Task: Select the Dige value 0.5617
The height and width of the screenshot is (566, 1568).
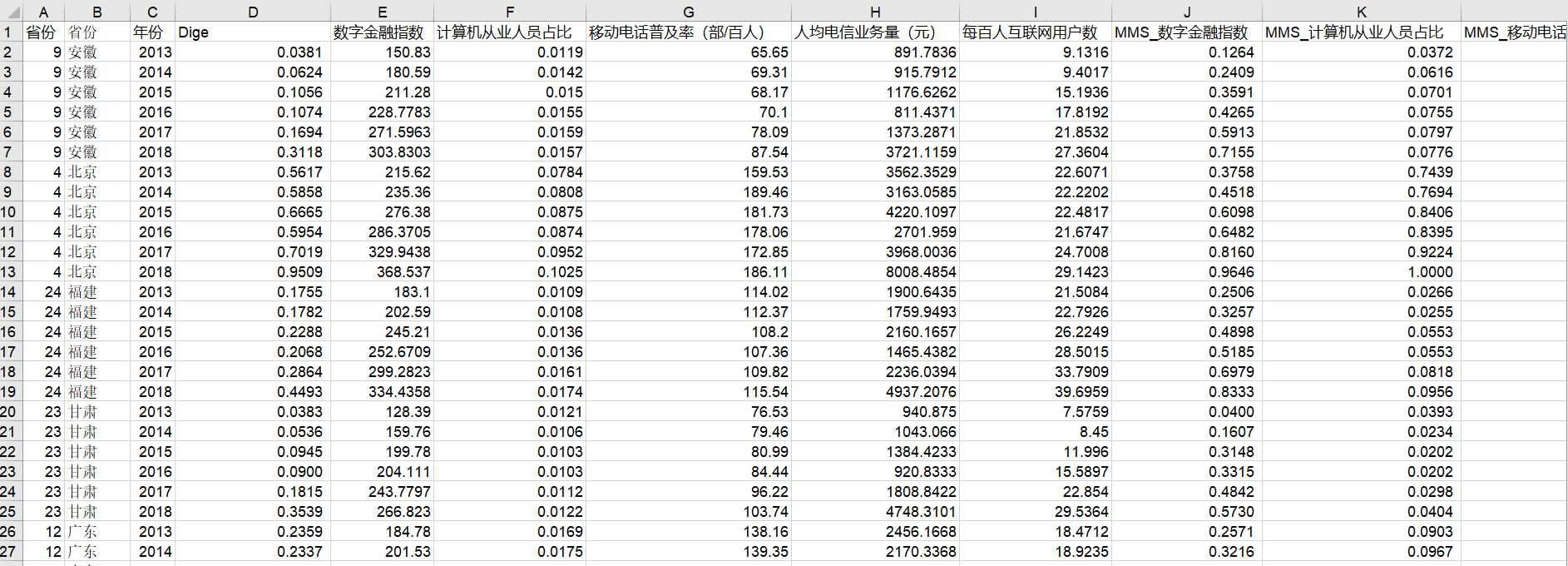Action: [253, 171]
